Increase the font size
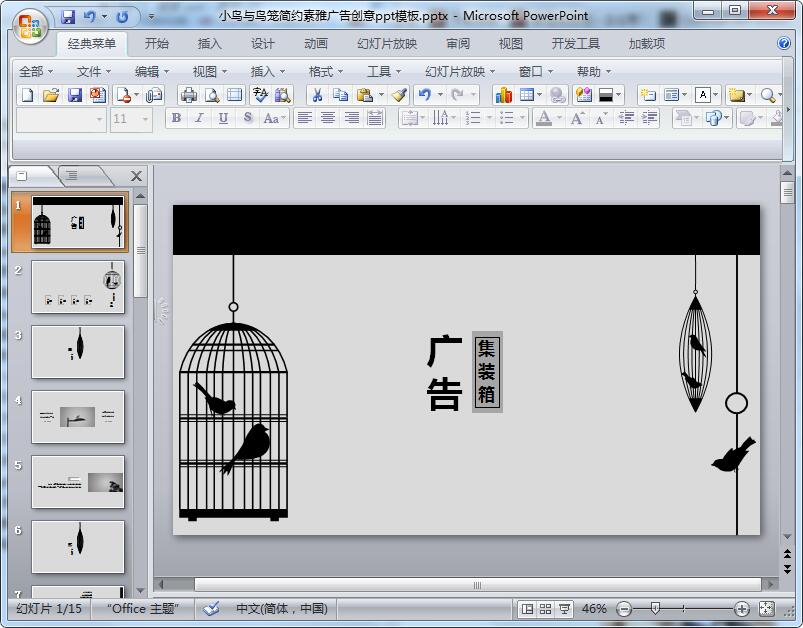 coord(578,118)
